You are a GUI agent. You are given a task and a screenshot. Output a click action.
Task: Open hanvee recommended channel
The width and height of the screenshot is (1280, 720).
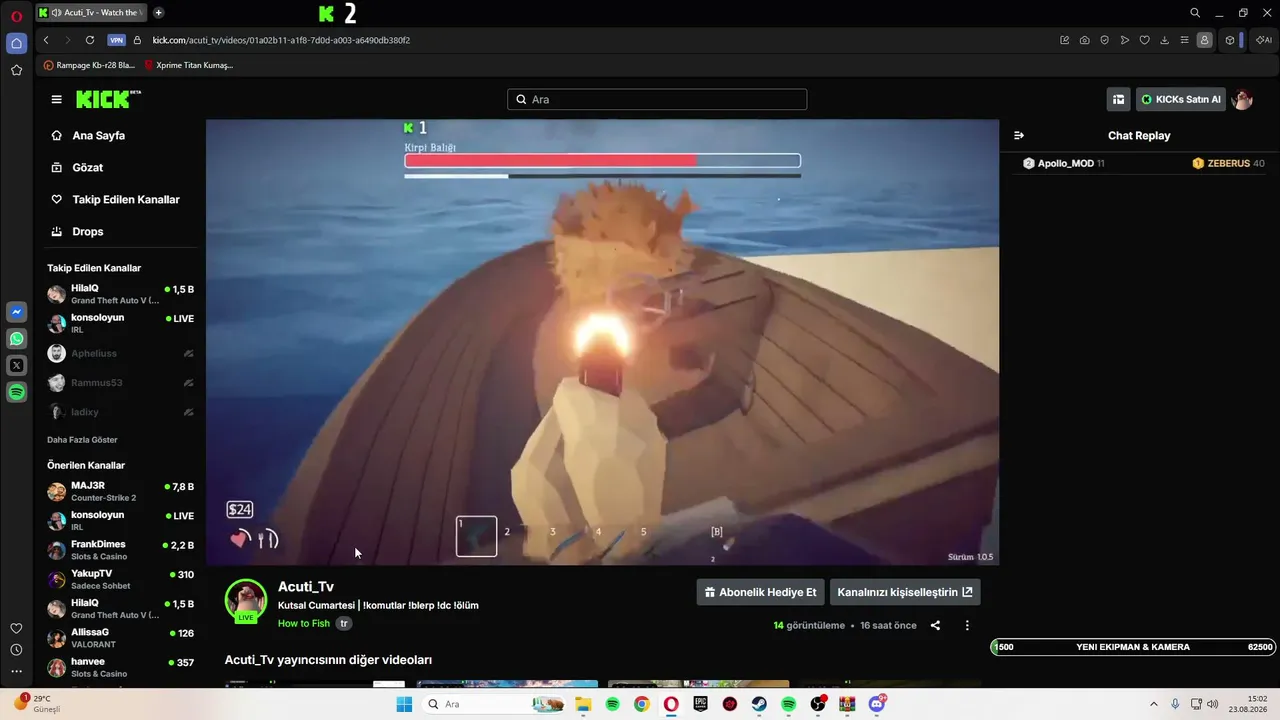point(121,667)
